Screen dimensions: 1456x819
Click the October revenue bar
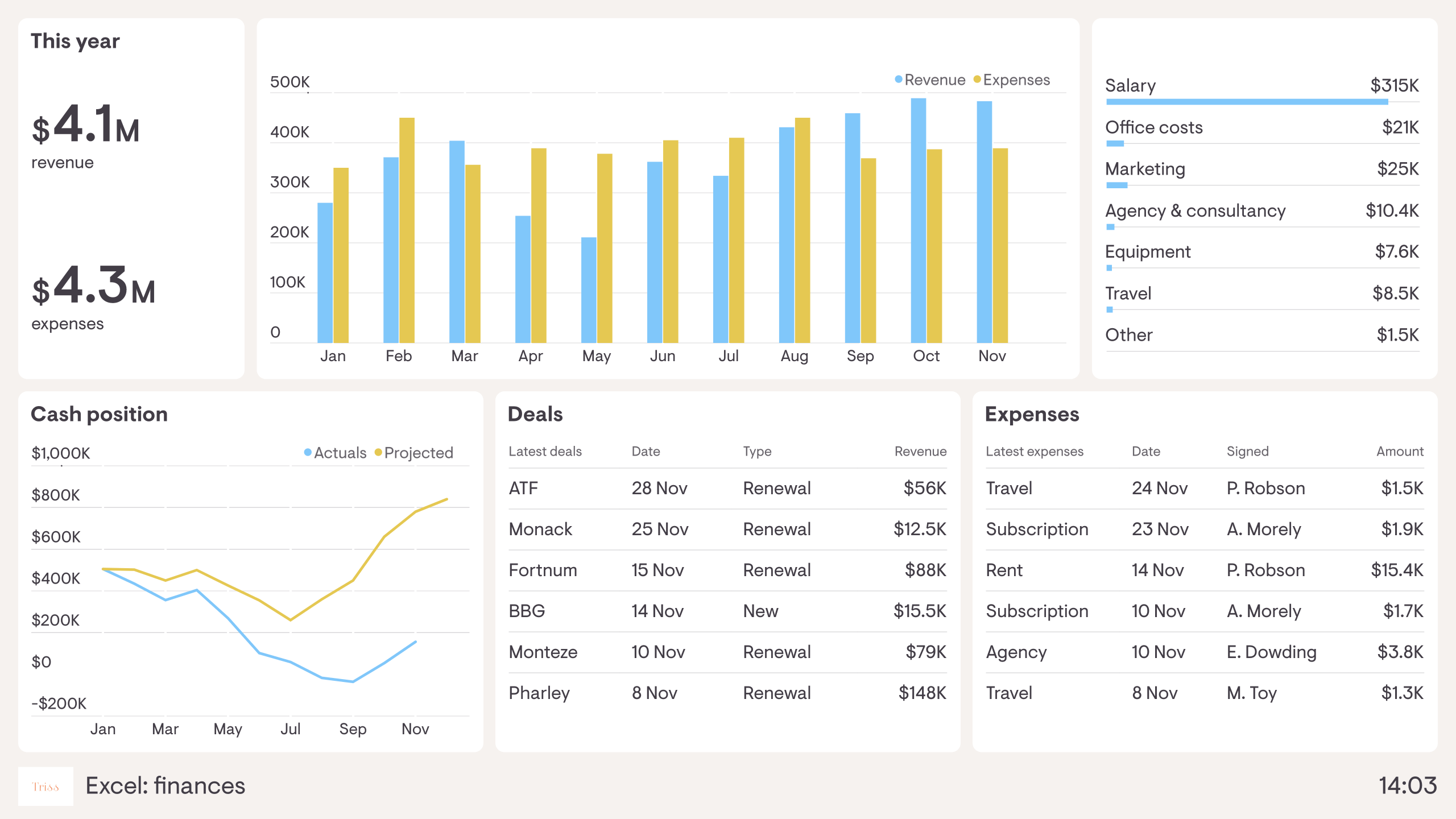pos(918,221)
